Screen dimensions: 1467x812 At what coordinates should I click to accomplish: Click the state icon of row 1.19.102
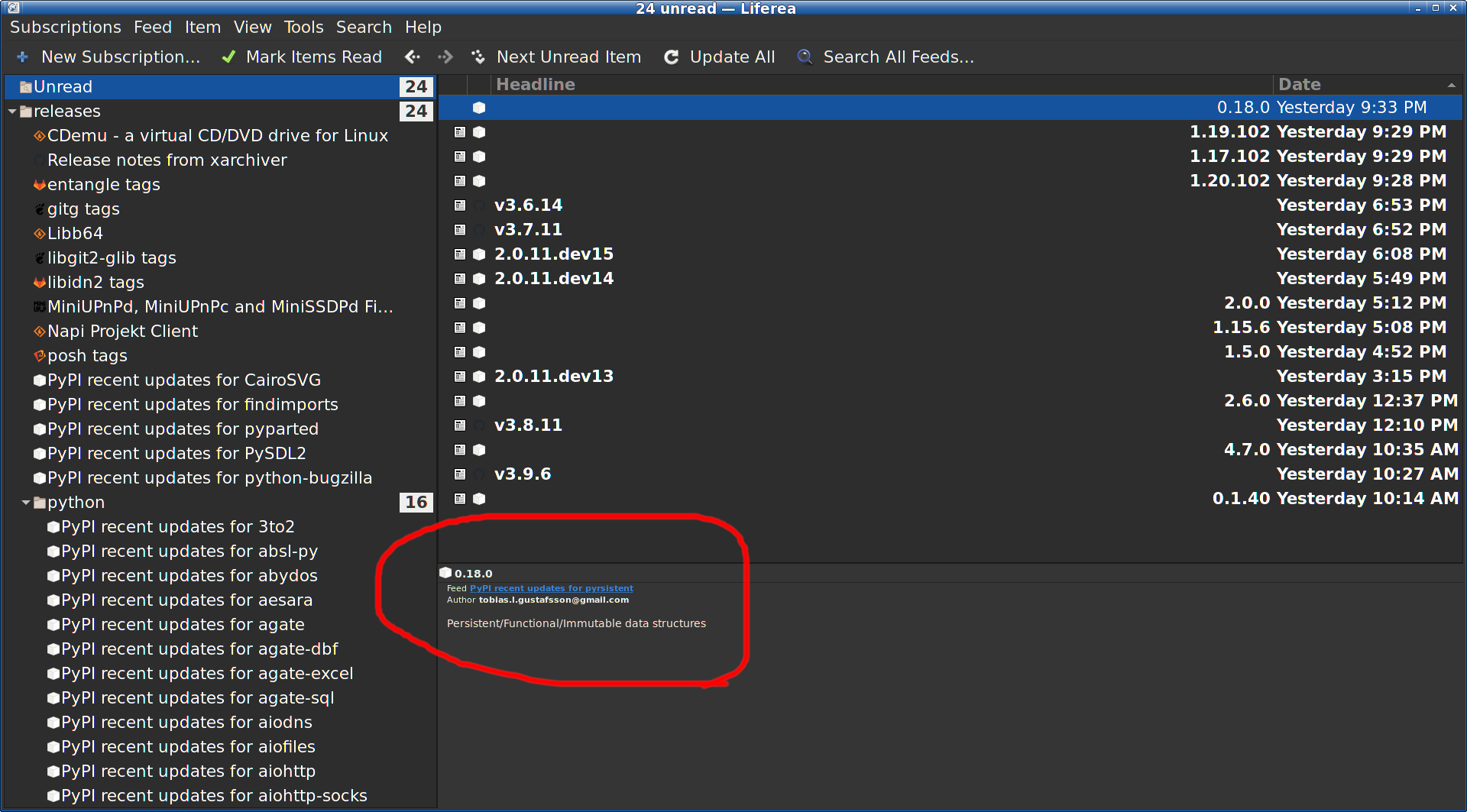tap(460, 132)
